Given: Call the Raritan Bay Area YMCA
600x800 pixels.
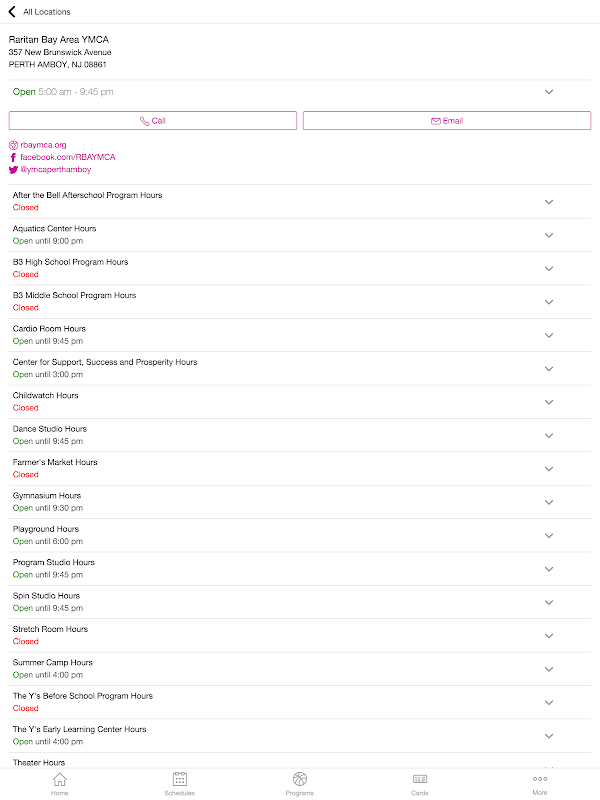Looking at the screenshot, I should pos(153,121).
